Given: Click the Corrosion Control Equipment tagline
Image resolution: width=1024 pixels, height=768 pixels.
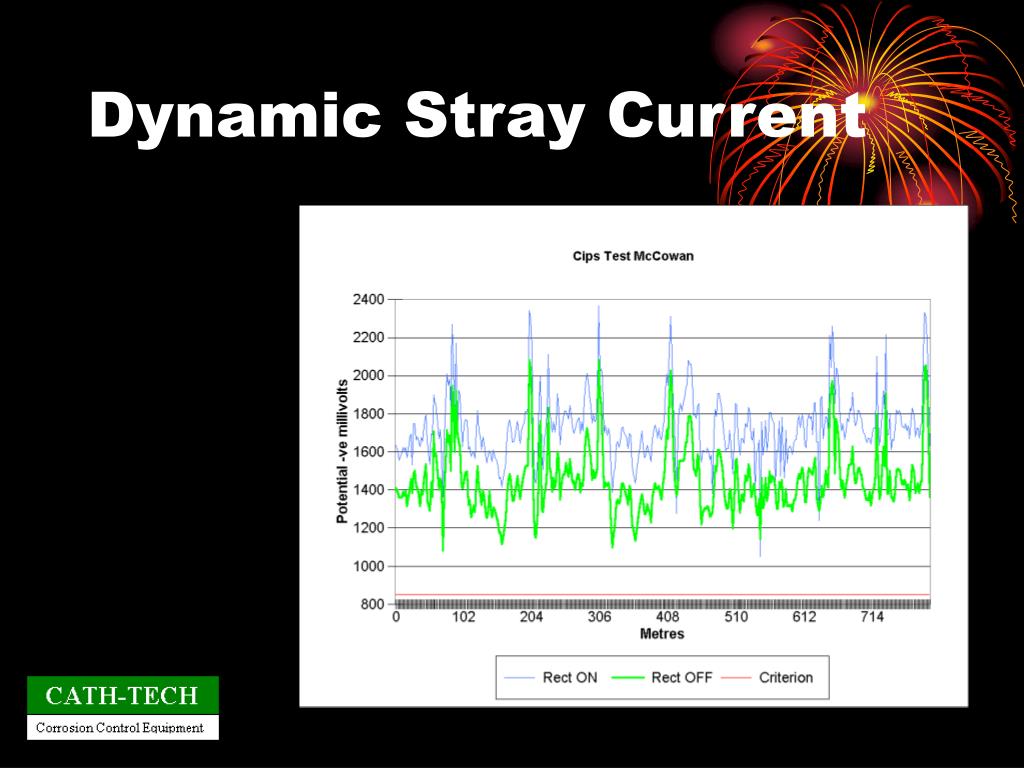Looking at the screenshot, I should coord(120,728).
